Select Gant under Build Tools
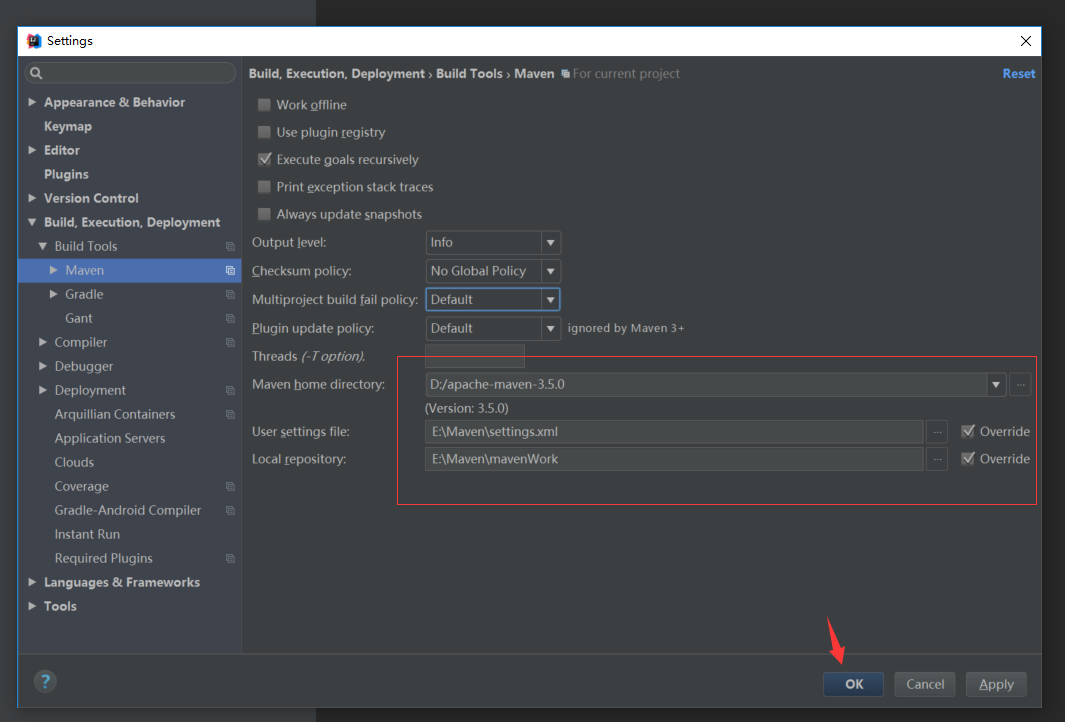This screenshot has height=722, width=1065. pos(79,318)
